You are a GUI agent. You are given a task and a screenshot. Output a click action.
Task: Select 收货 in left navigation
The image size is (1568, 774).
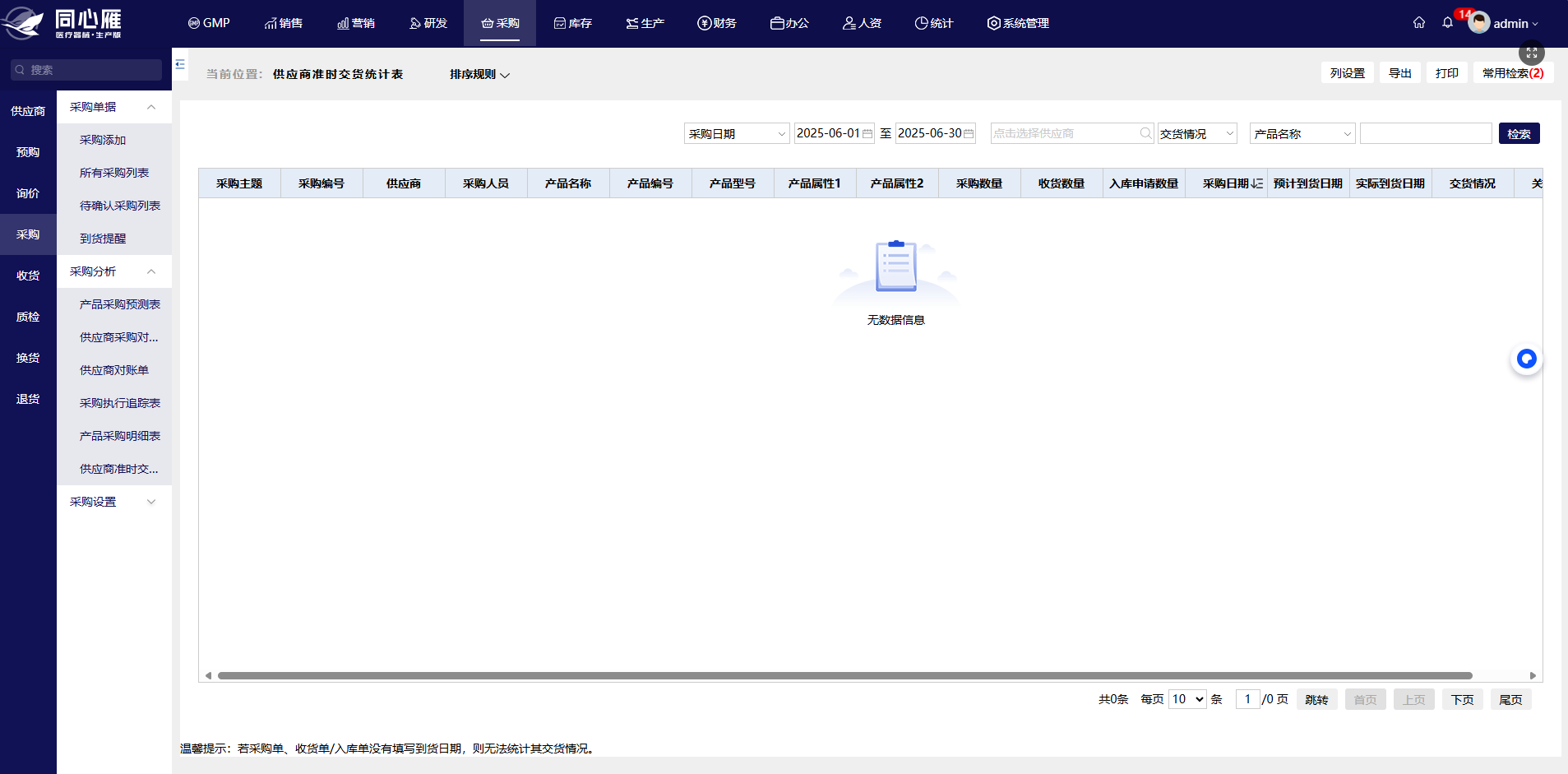click(28, 276)
